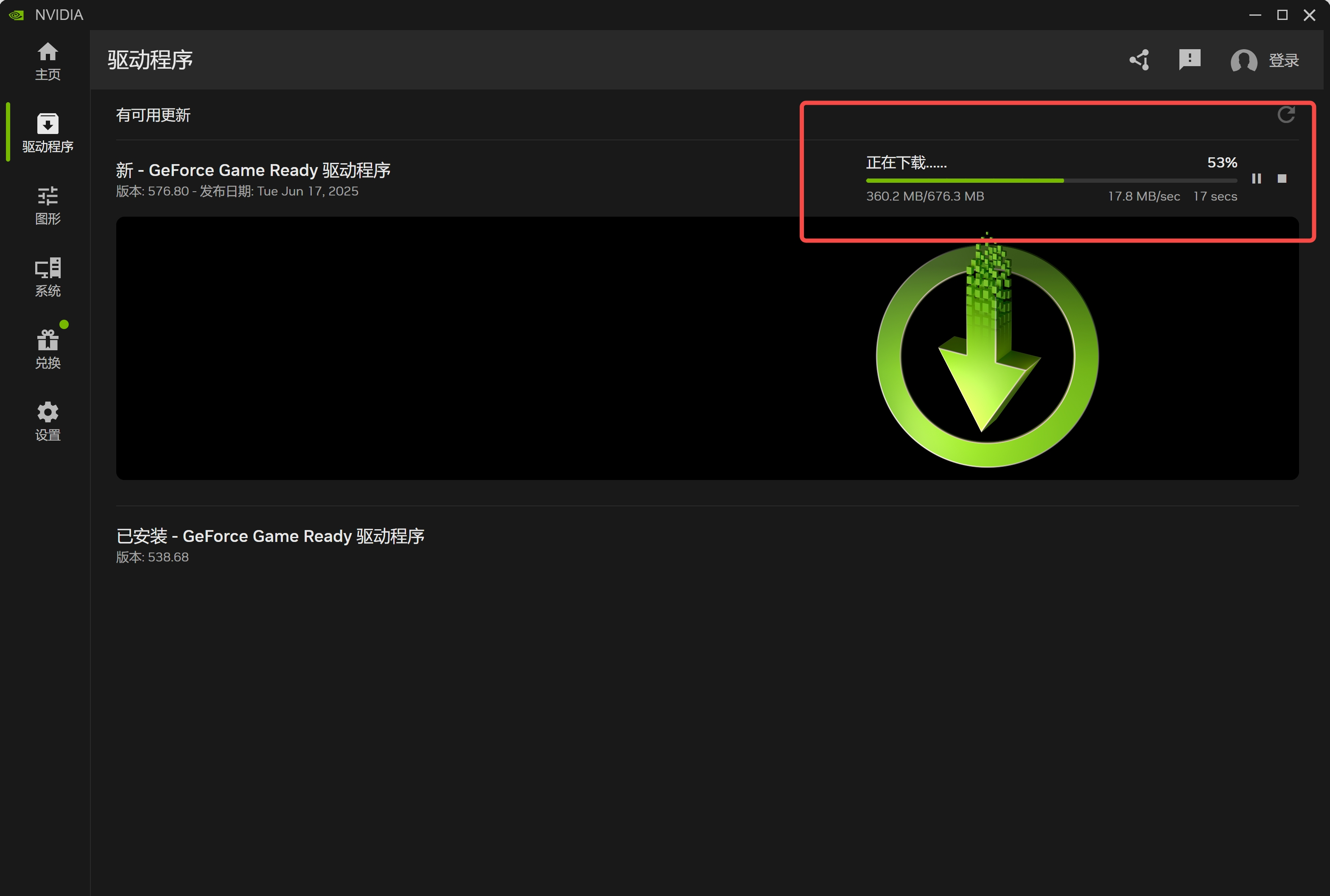Open the 主页 home tab in sidebar

click(x=48, y=61)
